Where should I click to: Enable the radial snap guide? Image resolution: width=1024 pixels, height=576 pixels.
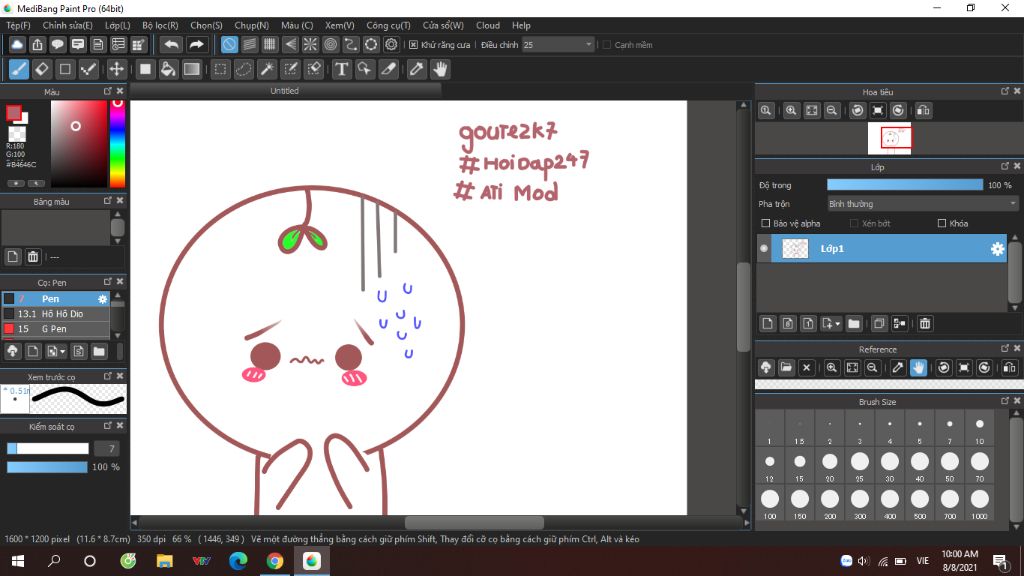point(310,44)
